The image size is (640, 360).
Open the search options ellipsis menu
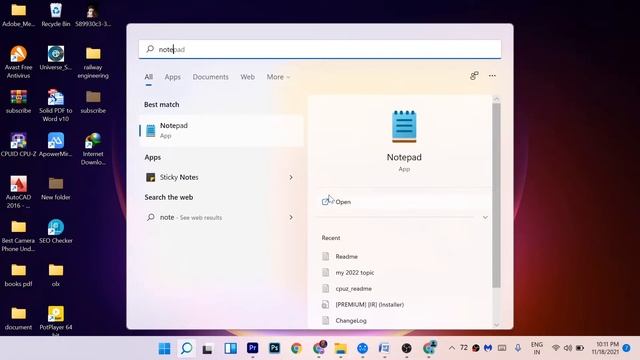(492, 76)
